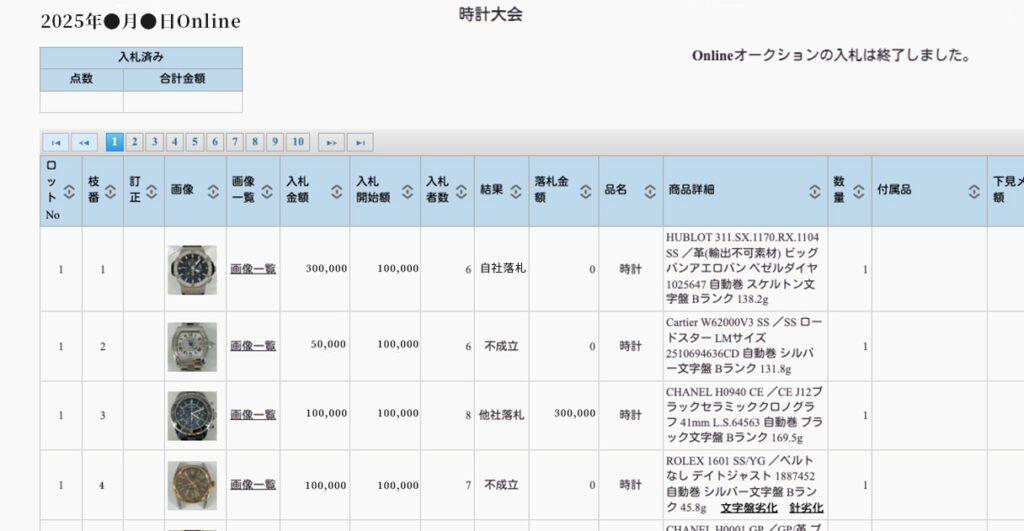The width and height of the screenshot is (1024, 531).
Task: Click the previous page arrow icon
Action: 84,142
